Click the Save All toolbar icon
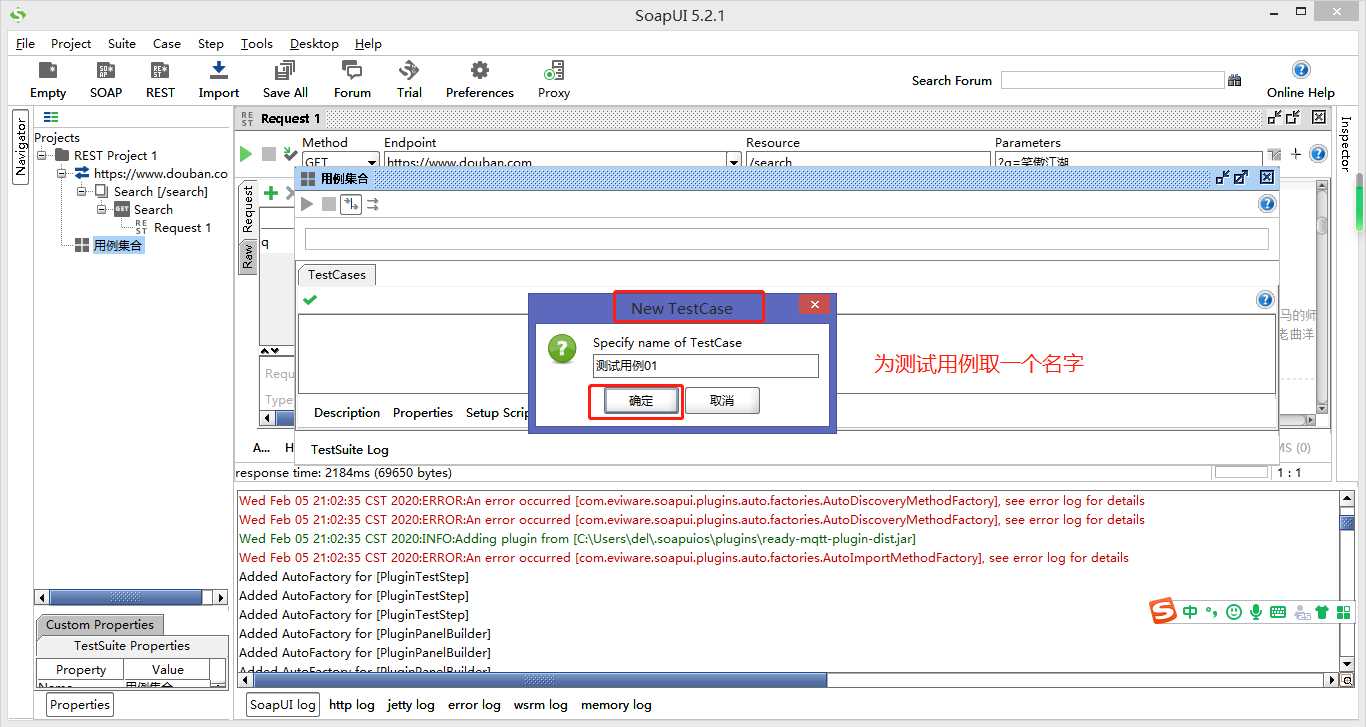Viewport: 1366px width, 727px height. pyautogui.click(x=285, y=71)
